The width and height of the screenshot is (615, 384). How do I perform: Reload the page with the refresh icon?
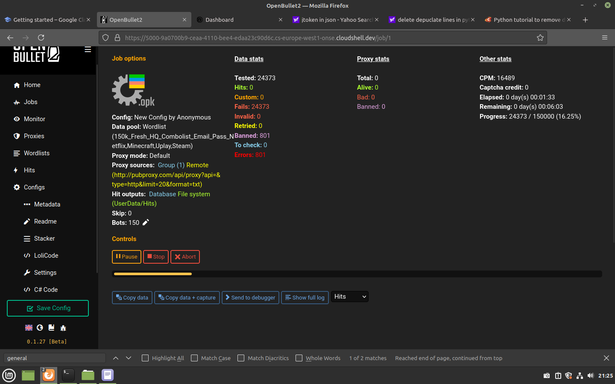coord(41,38)
